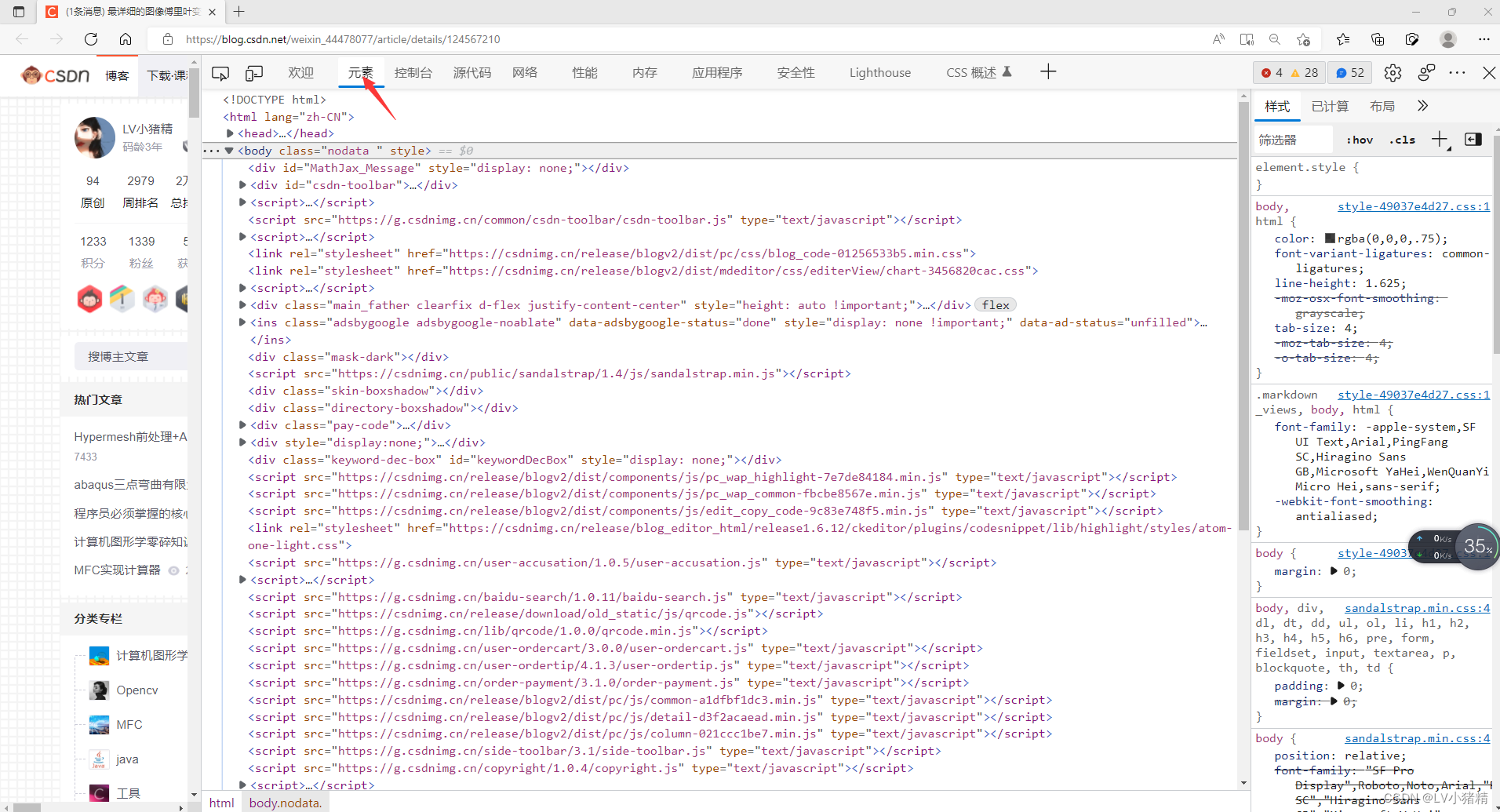Toggle device emulation icon
Image resolution: width=1500 pixels, height=812 pixels.
tap(254, 73)
